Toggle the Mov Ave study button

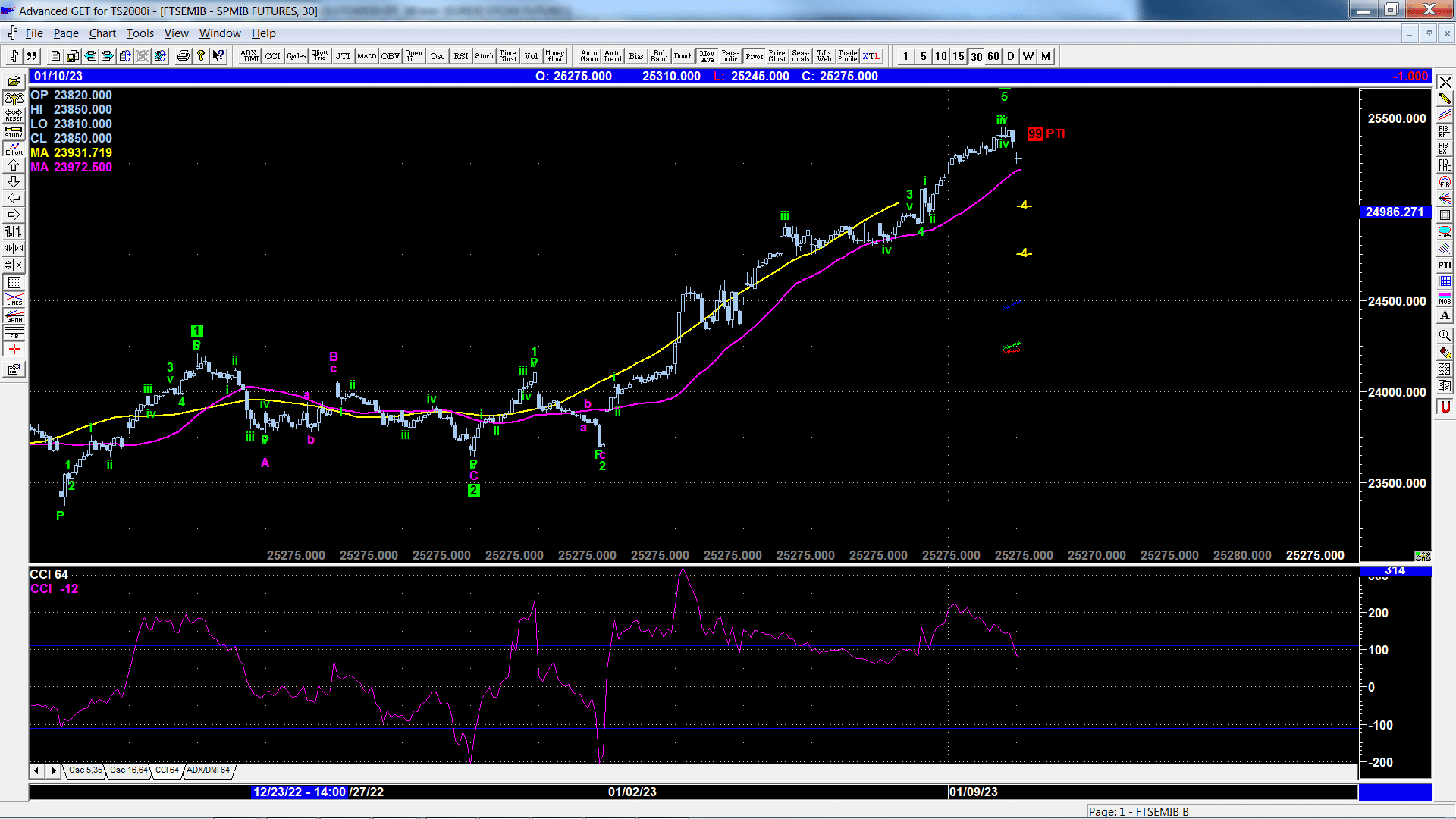click(x=707, y=56)
